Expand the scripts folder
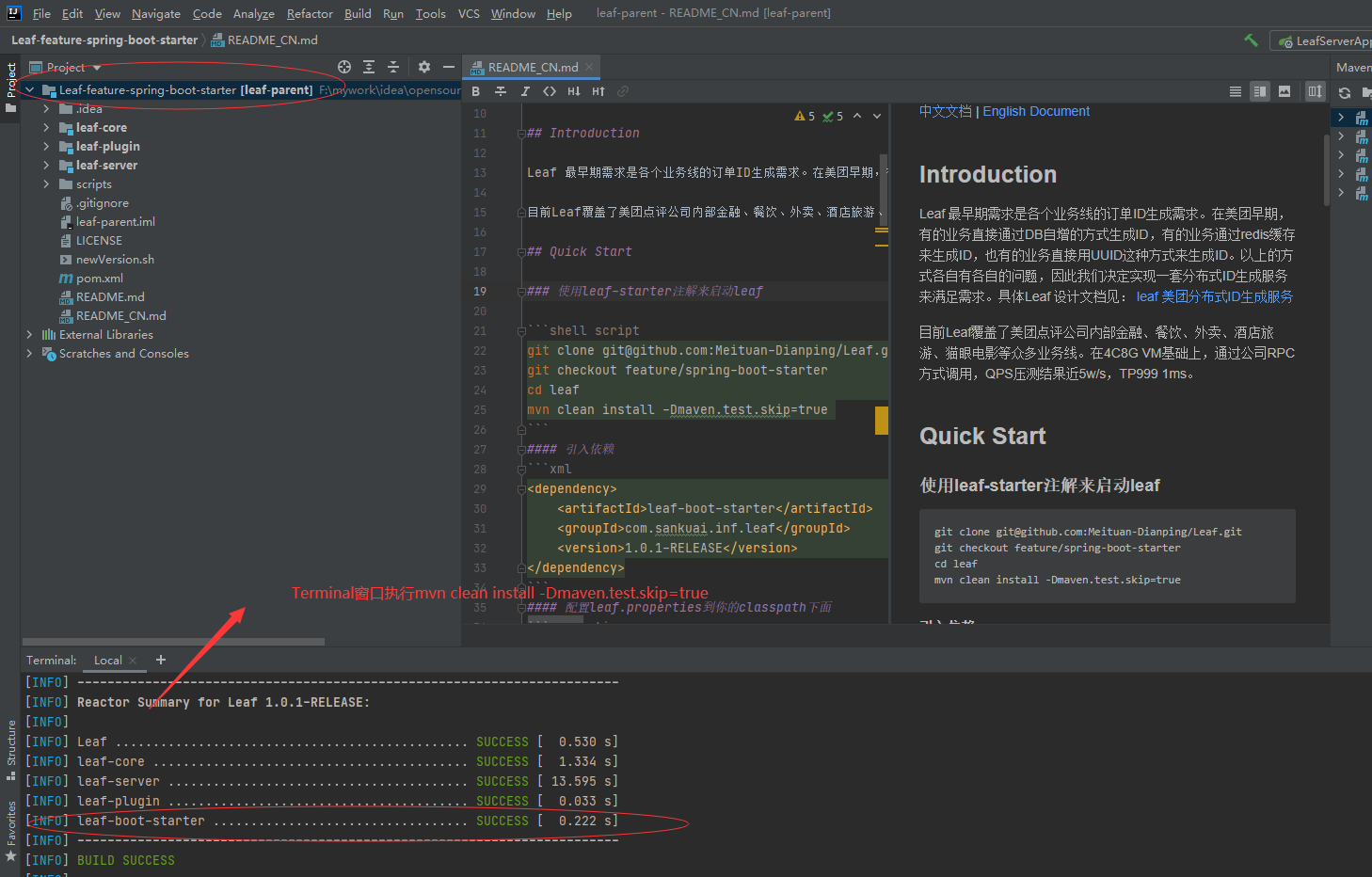 coord(46,184)
